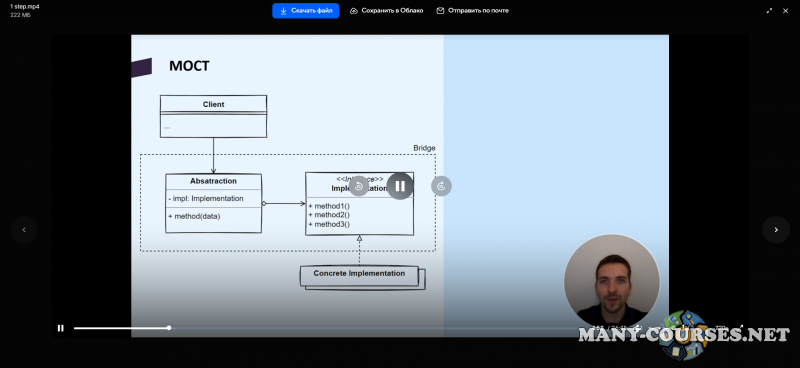Click the МОСТ slide title in the video
800x368 pixels.
pyautogui.click(x=189, y=66)
